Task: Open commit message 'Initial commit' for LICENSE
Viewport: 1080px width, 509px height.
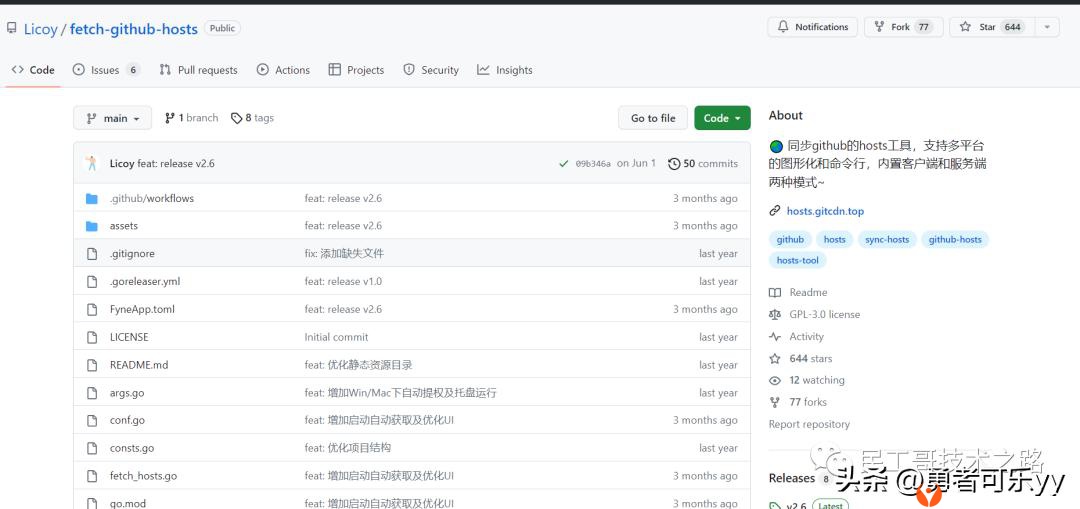Action: [x=336, y=337]
